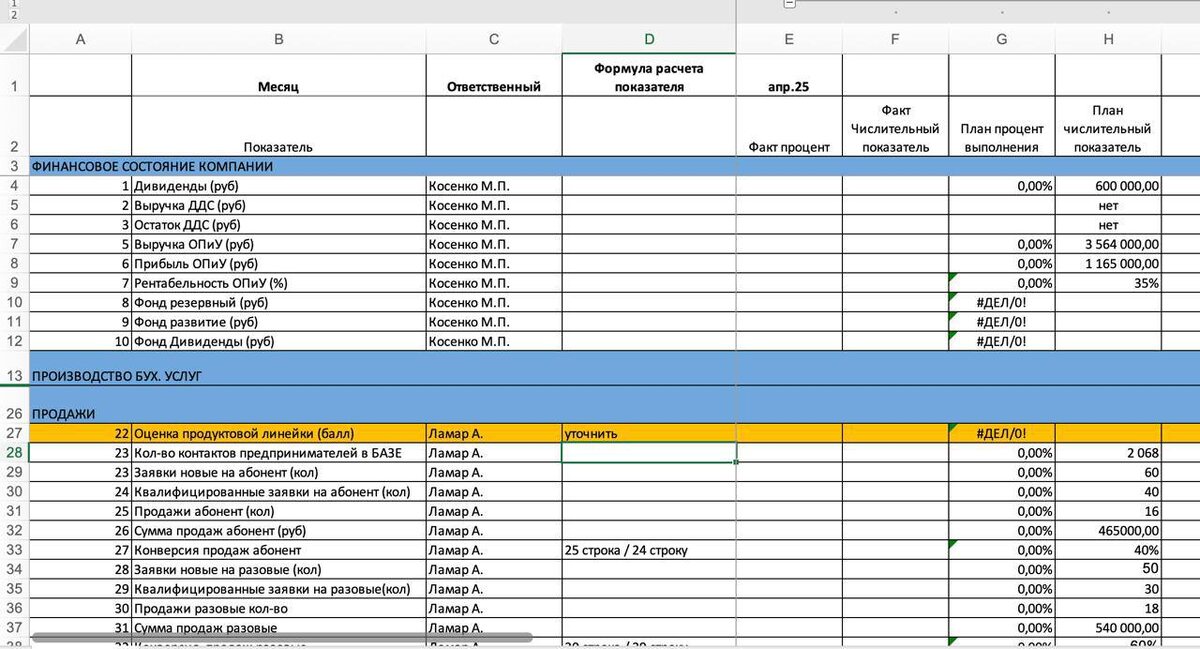Image resolution: width=1200 pixels, height=649 pixels.
Task: Click 'План процент выполнения' header cell
Action: 1002,126
